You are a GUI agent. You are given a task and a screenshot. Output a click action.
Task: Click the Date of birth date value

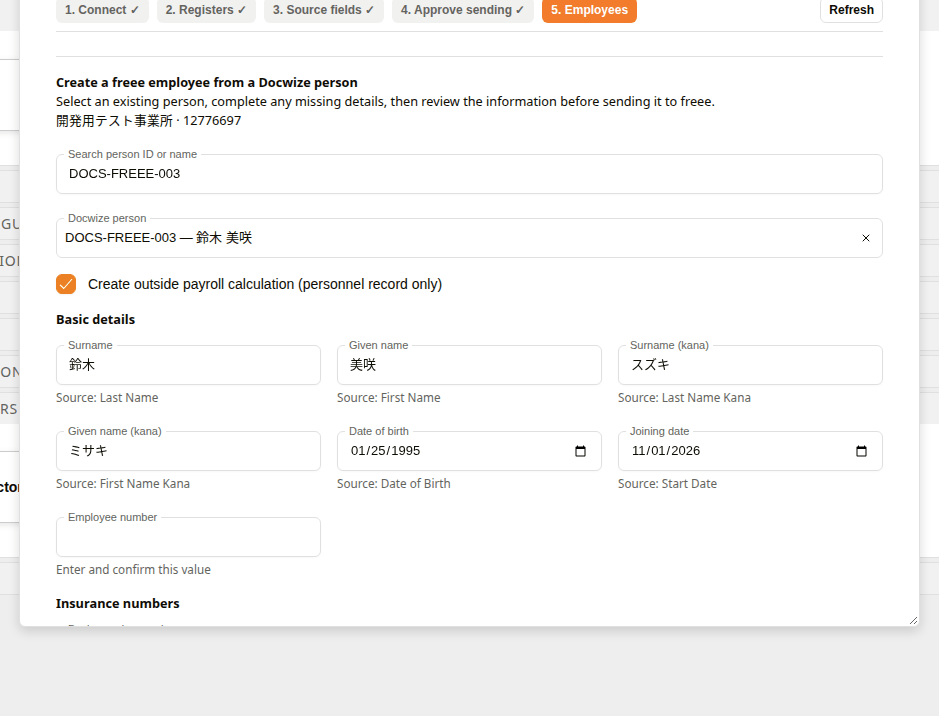coord(386,451)
